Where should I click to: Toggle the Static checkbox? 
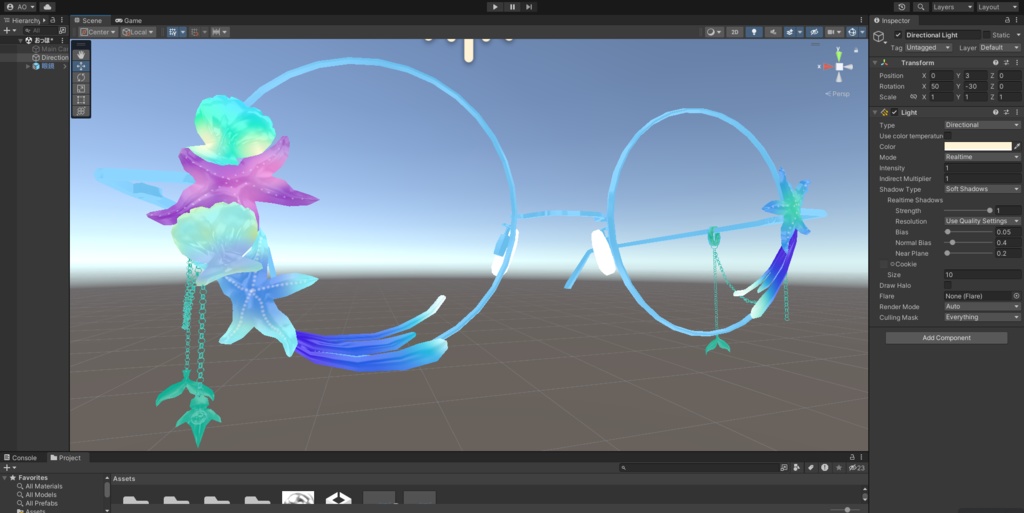pyautogui.click(x=986, y=35)
